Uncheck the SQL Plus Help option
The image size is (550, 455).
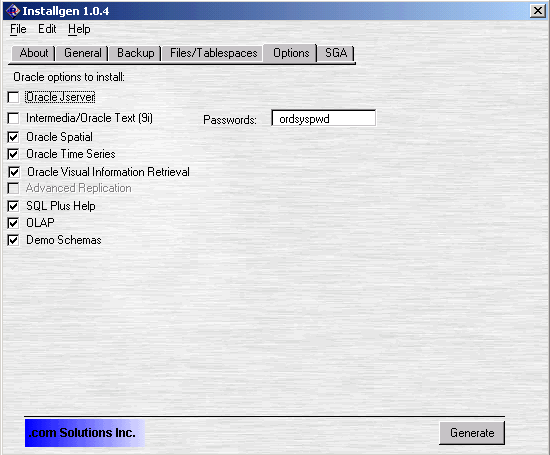point(13,206)
